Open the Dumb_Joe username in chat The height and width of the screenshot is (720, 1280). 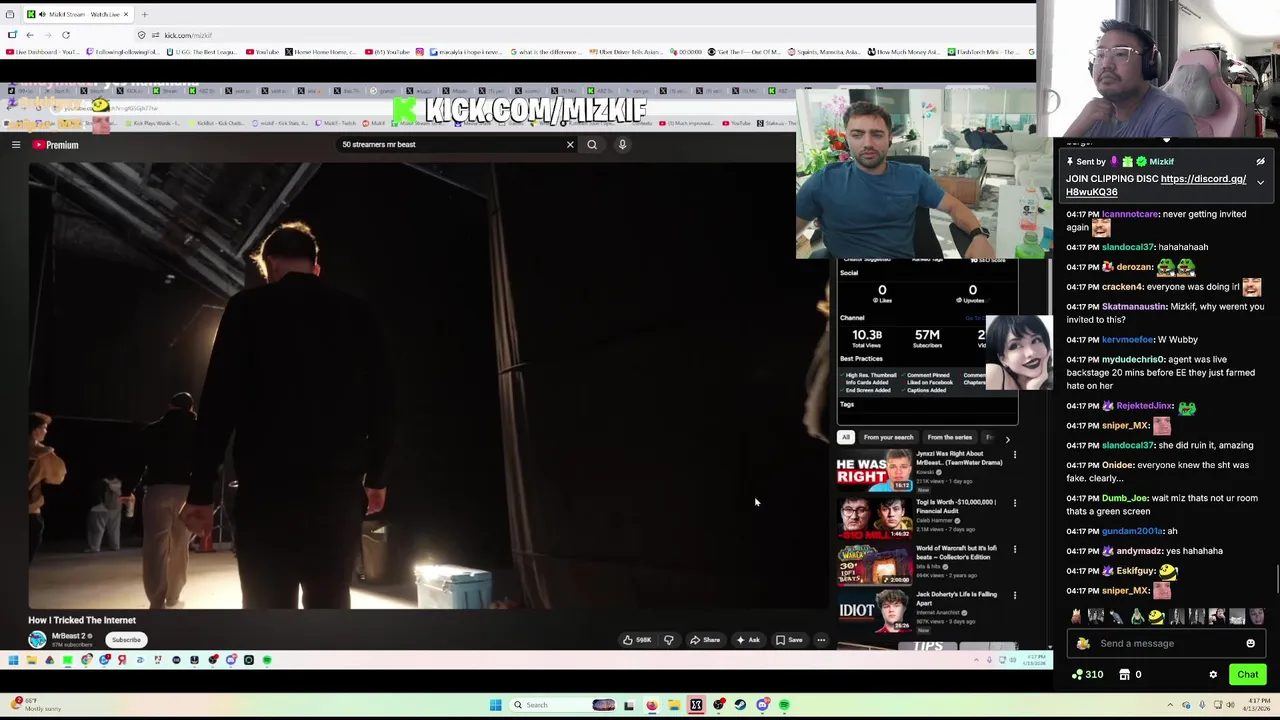(1123, 498)
